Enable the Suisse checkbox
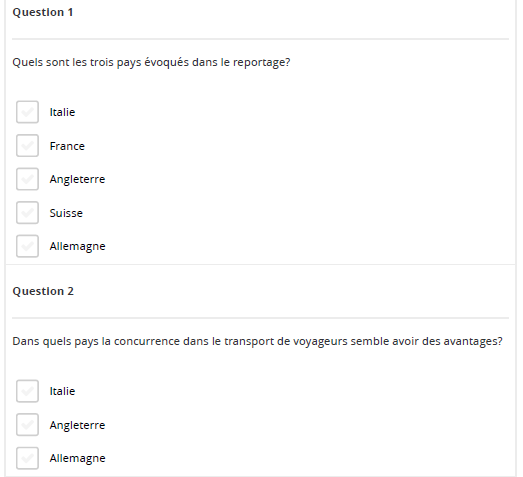Image resolution: width=523 pixels, height=477 pixels. click(27, 212)
